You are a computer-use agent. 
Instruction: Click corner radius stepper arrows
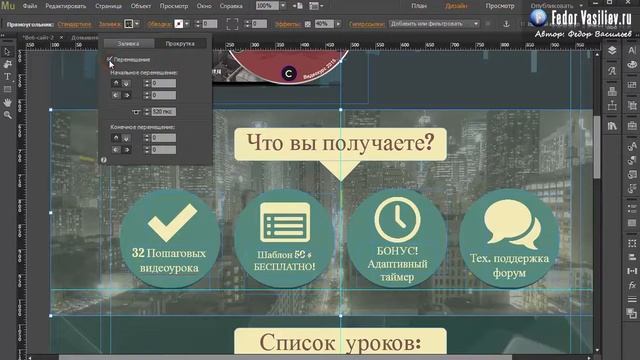tap(247, 24)
